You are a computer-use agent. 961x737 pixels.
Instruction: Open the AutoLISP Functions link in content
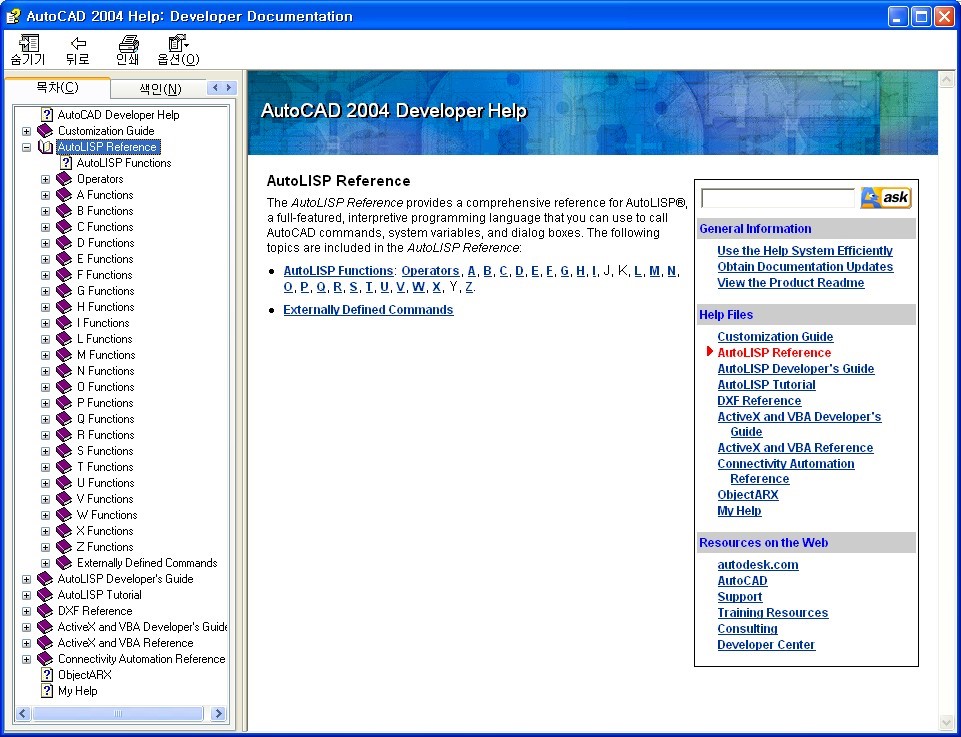click(338, 271)
